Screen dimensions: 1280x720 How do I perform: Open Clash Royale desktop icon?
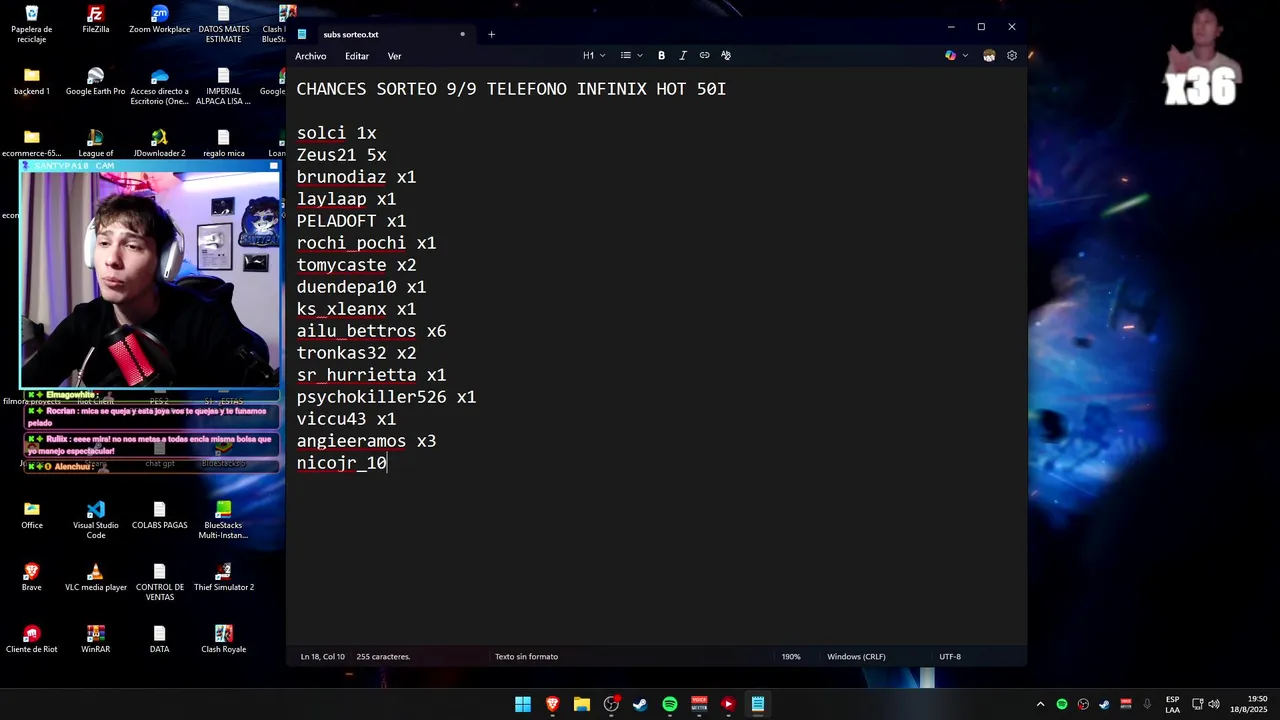point(224,639)
